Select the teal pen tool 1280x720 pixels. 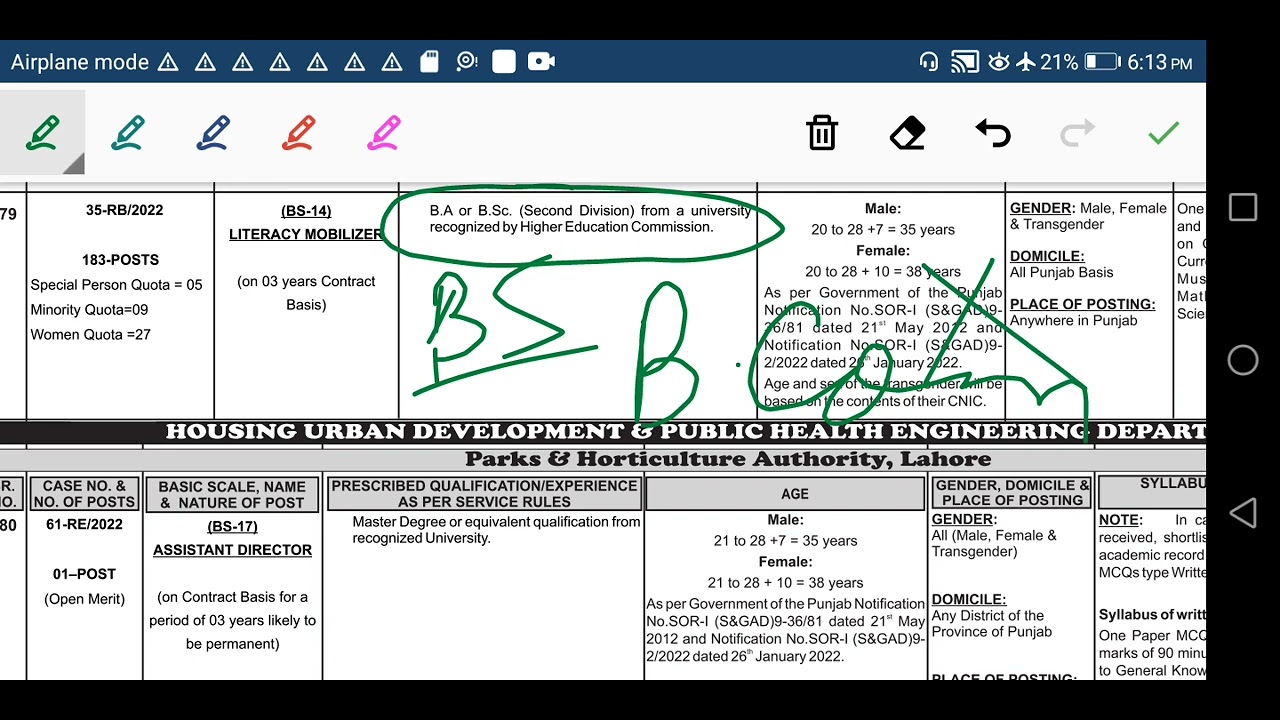click(128, 132)
